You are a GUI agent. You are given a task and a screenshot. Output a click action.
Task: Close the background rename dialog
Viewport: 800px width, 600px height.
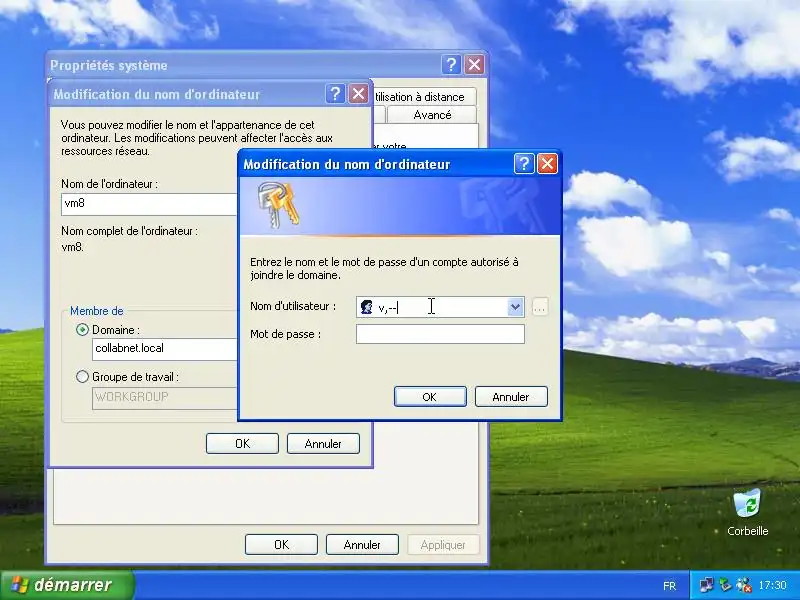(x=359, y=94)
